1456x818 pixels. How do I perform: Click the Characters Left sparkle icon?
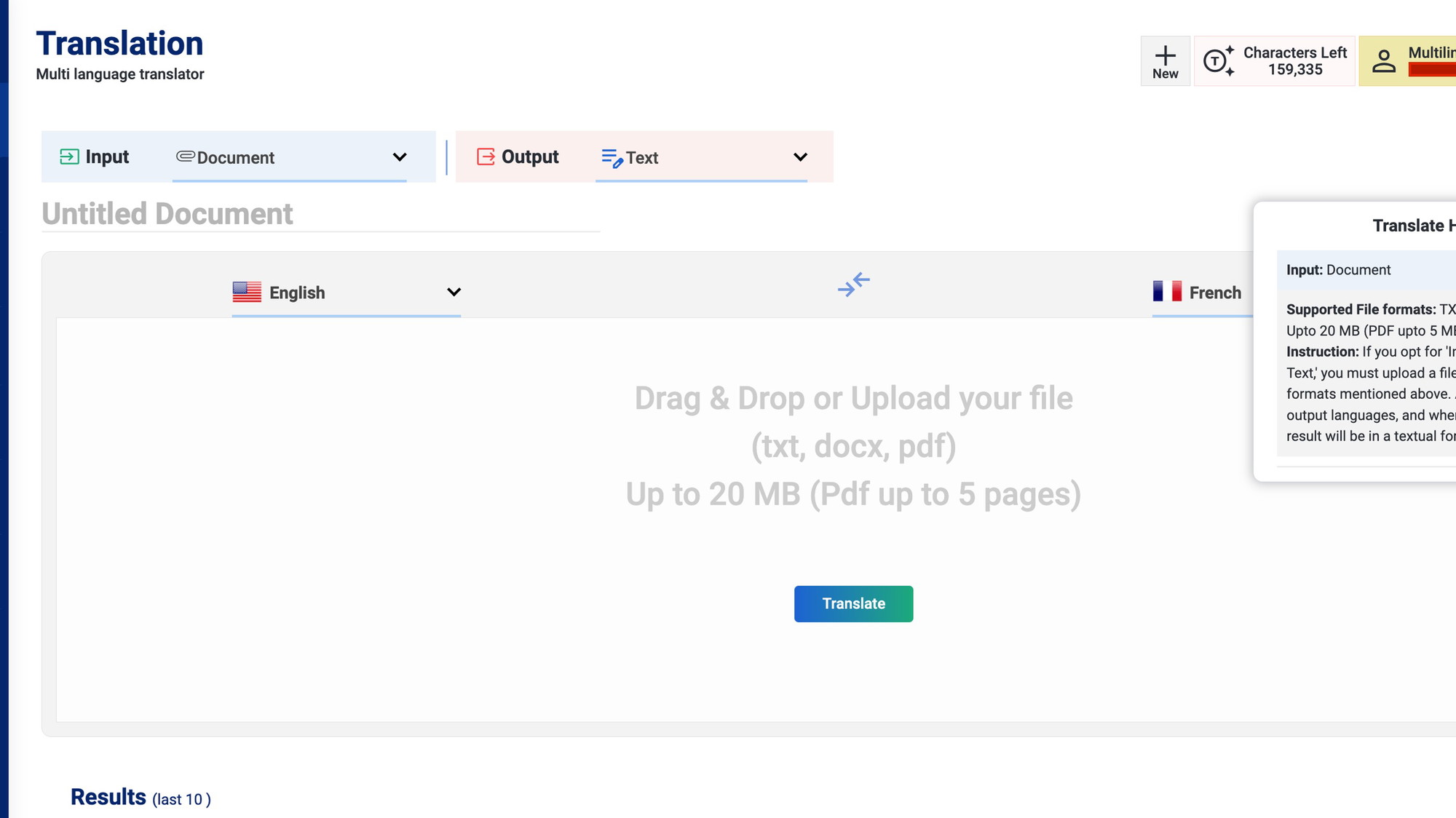coord(1218,61)
